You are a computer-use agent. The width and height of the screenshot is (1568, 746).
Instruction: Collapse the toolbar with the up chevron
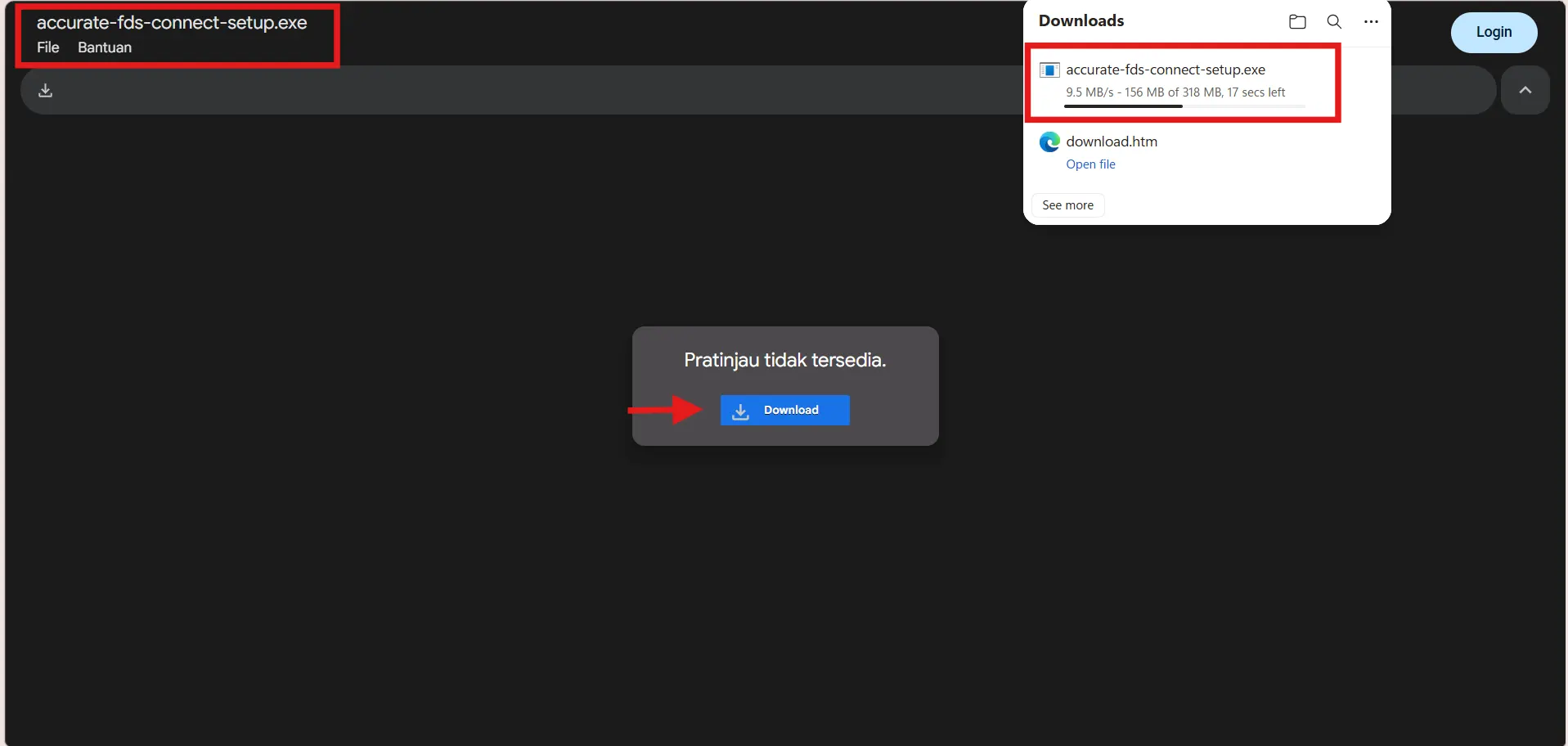pos(1525,90)
